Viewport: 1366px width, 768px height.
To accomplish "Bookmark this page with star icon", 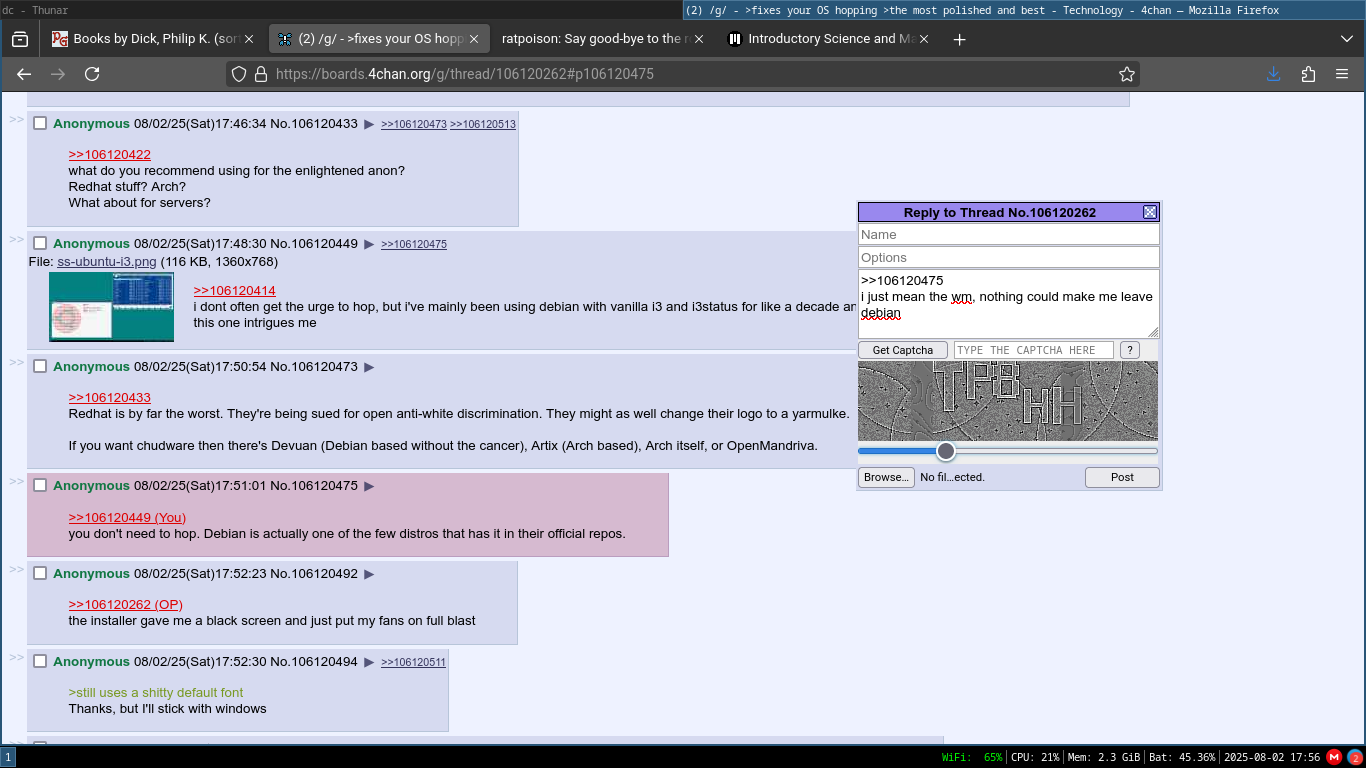I will pyautogui.click(x=1127, y=74).
